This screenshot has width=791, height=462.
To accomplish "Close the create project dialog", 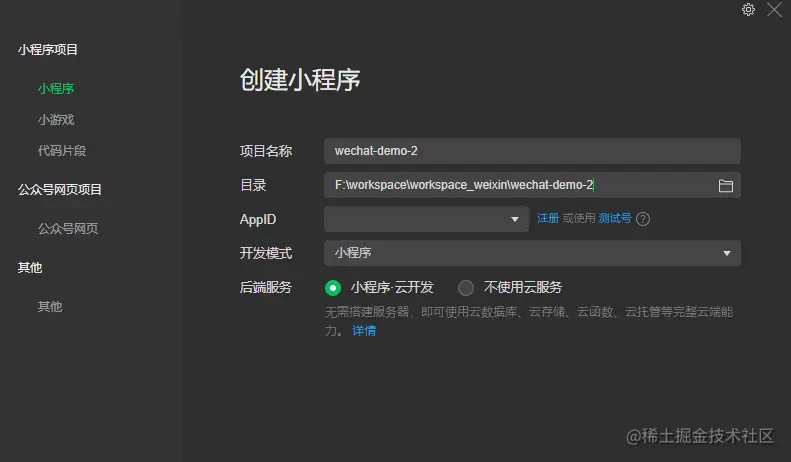I will [x=774, y=10].
